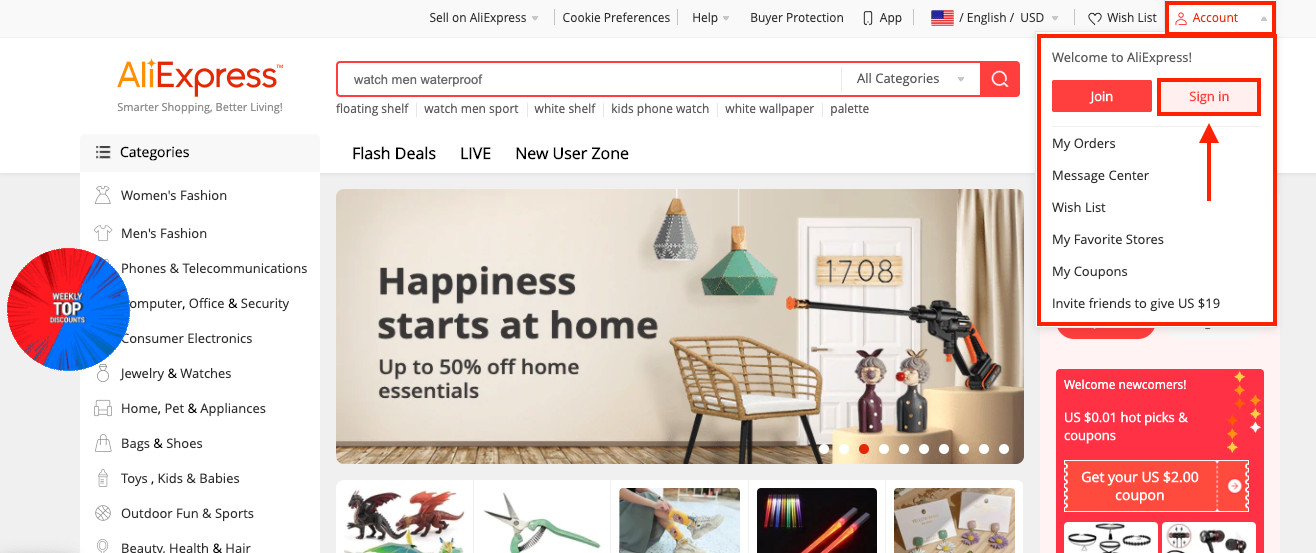1316x553 pixels.
Task: Click the red Join button
Action: 1102,97
